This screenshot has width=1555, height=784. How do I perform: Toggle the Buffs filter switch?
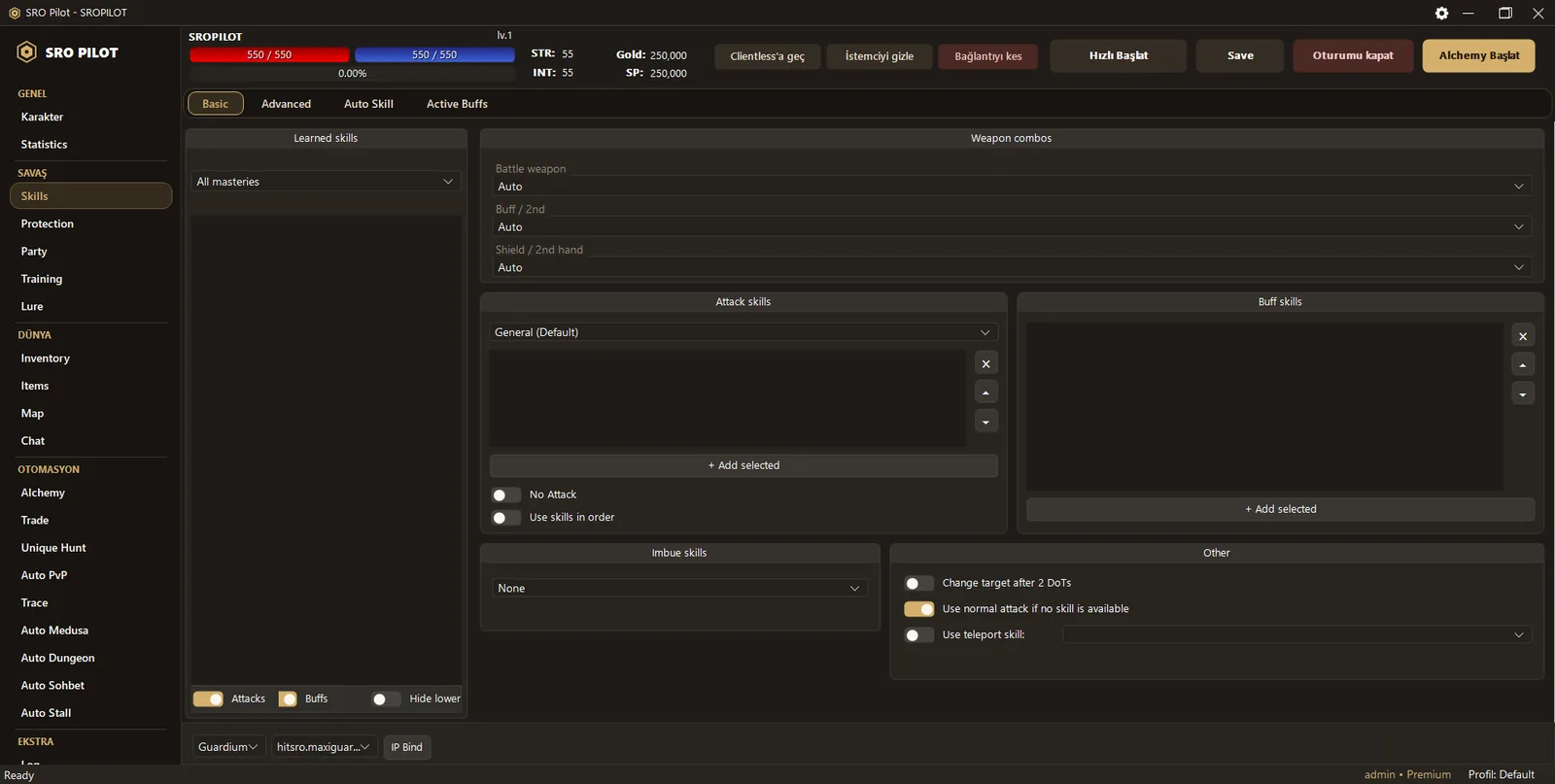click(288, 699)
